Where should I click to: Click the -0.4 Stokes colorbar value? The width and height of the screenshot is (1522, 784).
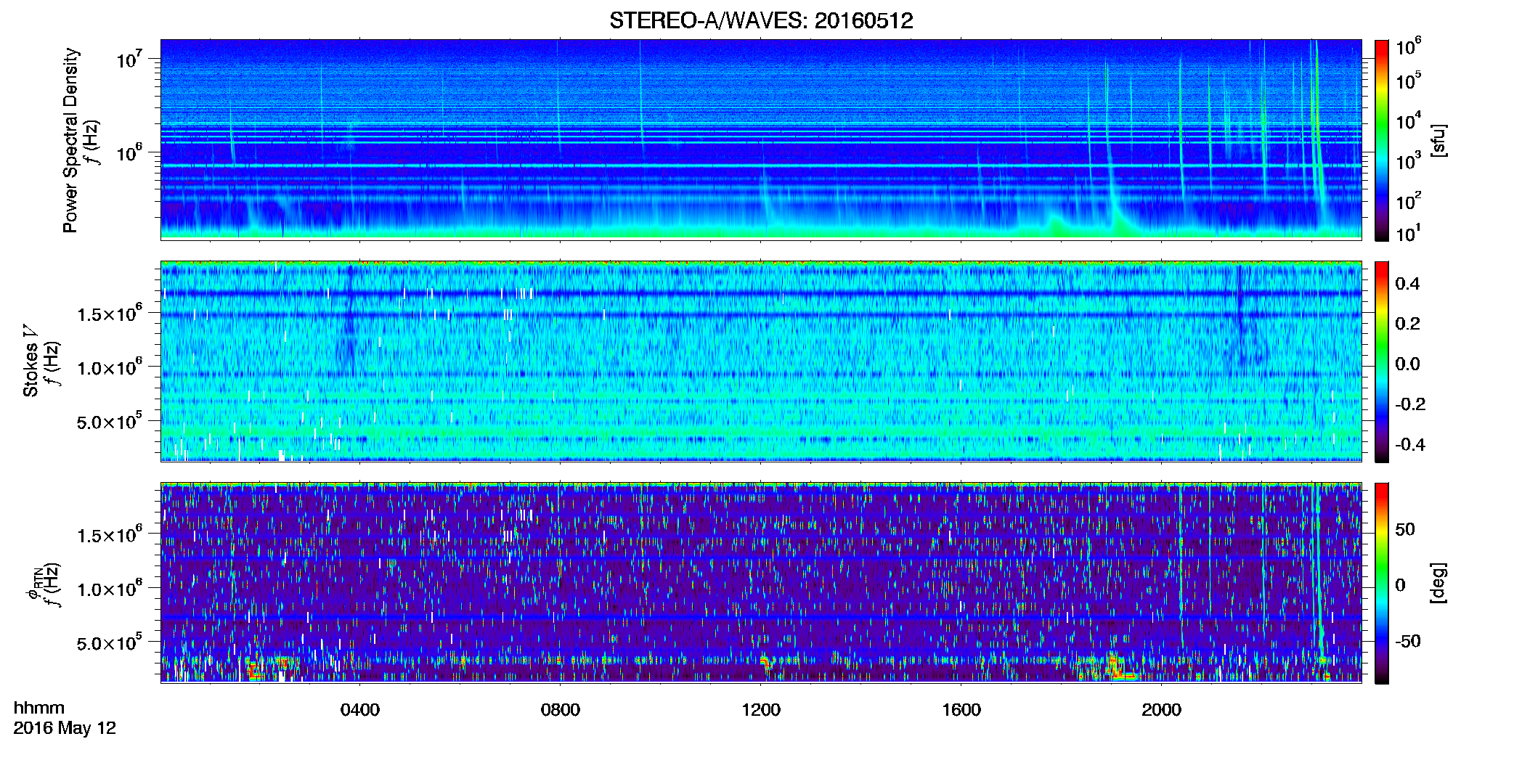coord(1410,444)
